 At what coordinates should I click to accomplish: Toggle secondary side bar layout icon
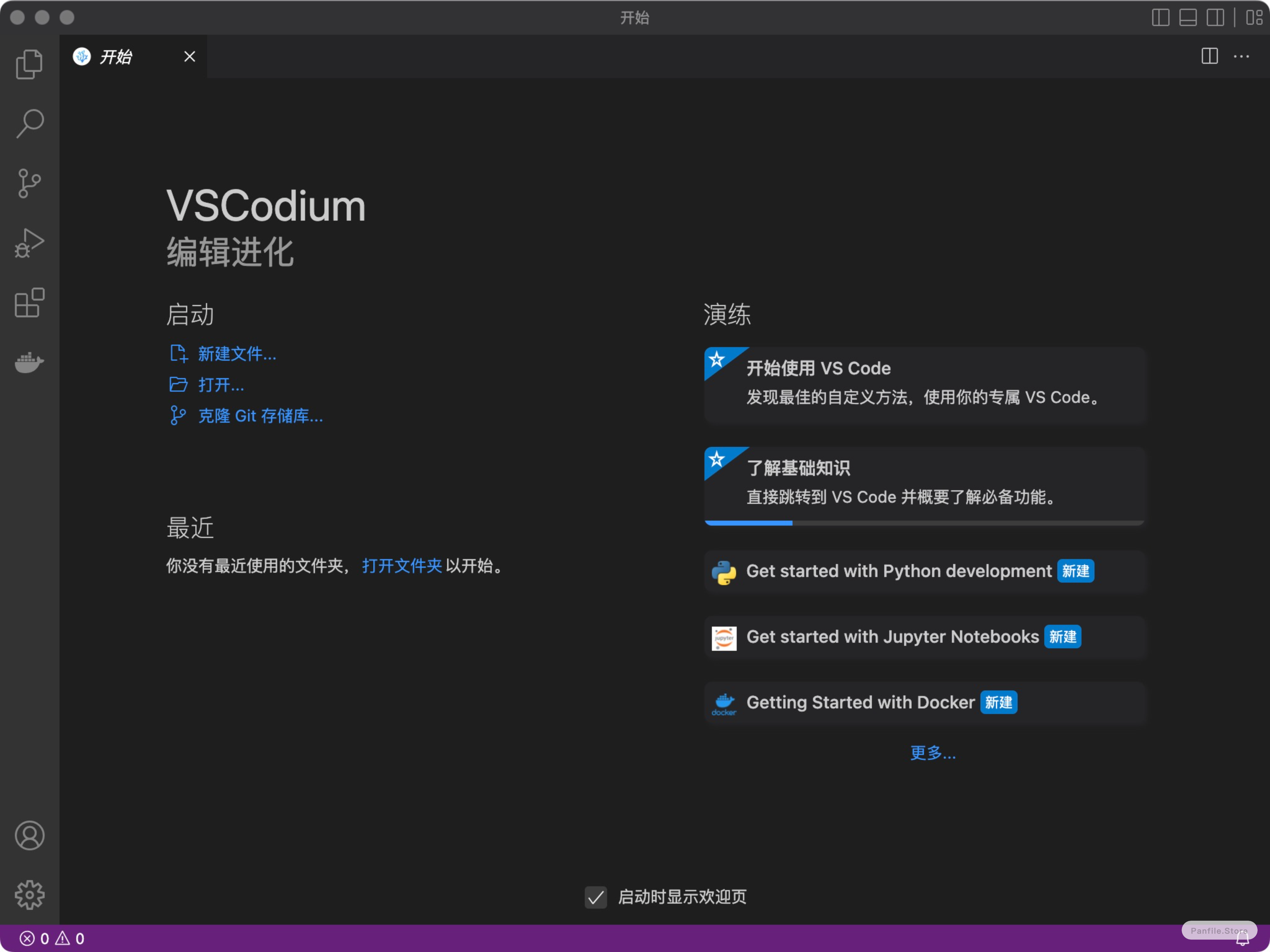pyautogui.click(x=1215, y=17)
